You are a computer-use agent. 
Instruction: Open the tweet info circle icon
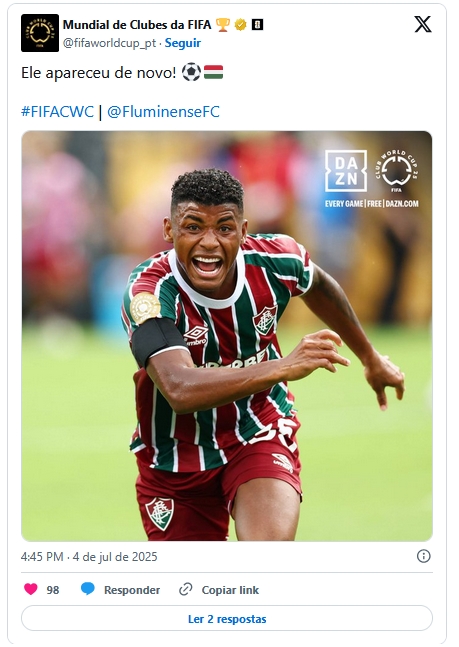[424, 556]
